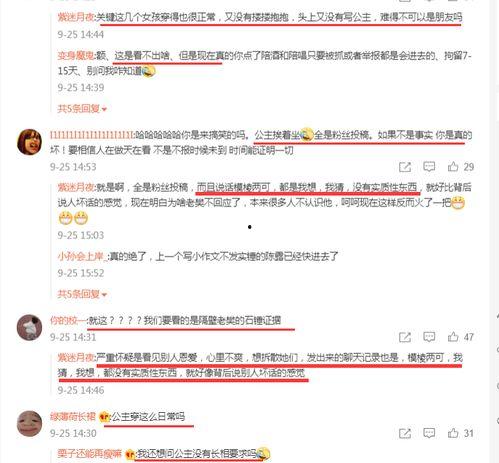Open reply box for 9-25 14:31 comment

point(429,337)
